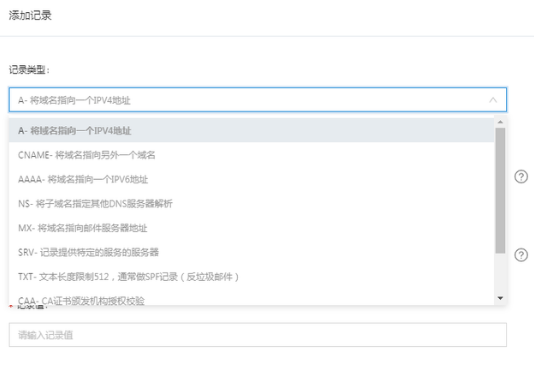Screen dimensions: 534x368
Task: Click the dropdown list scrollbar thumb
Action: (x=500, y=191)
